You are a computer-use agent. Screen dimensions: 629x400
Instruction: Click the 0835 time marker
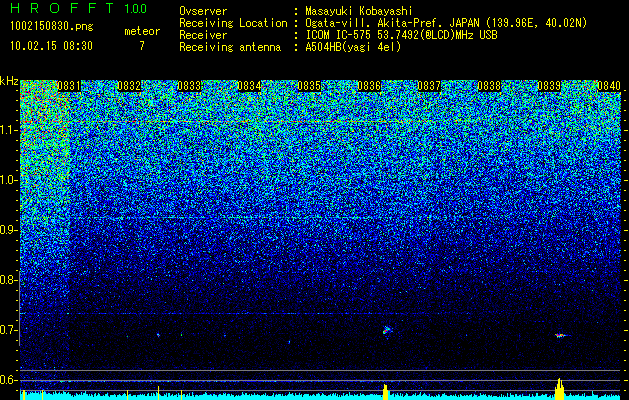coord(309,86)
